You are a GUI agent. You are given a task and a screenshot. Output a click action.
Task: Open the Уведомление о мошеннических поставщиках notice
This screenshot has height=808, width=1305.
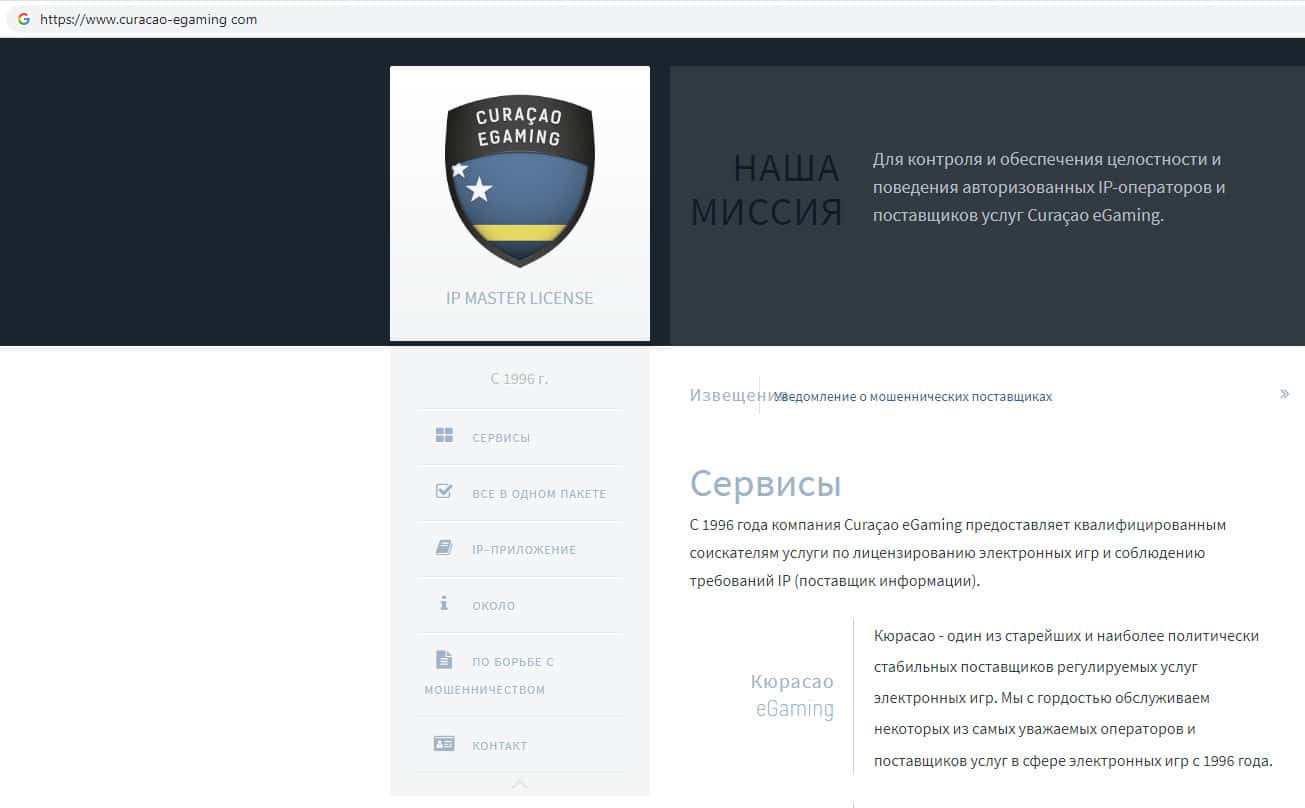(x=913, y=397)
